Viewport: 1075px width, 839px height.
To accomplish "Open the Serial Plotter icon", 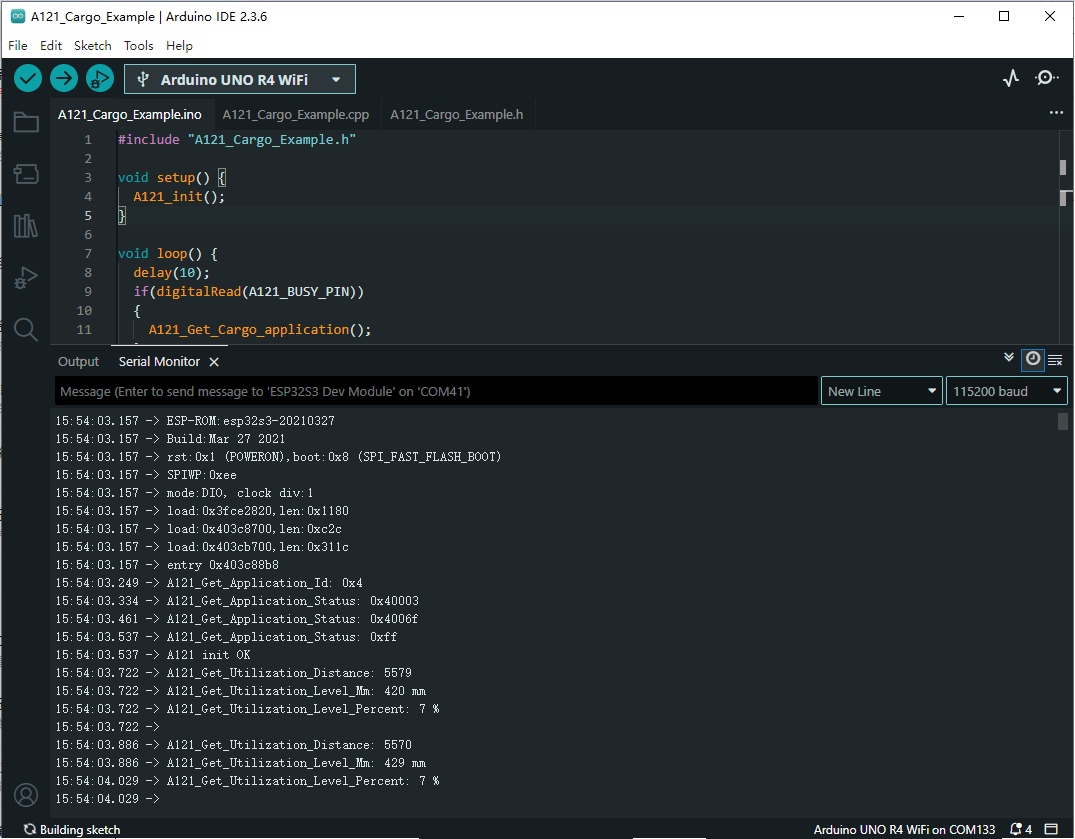I will click(1011, 78).
